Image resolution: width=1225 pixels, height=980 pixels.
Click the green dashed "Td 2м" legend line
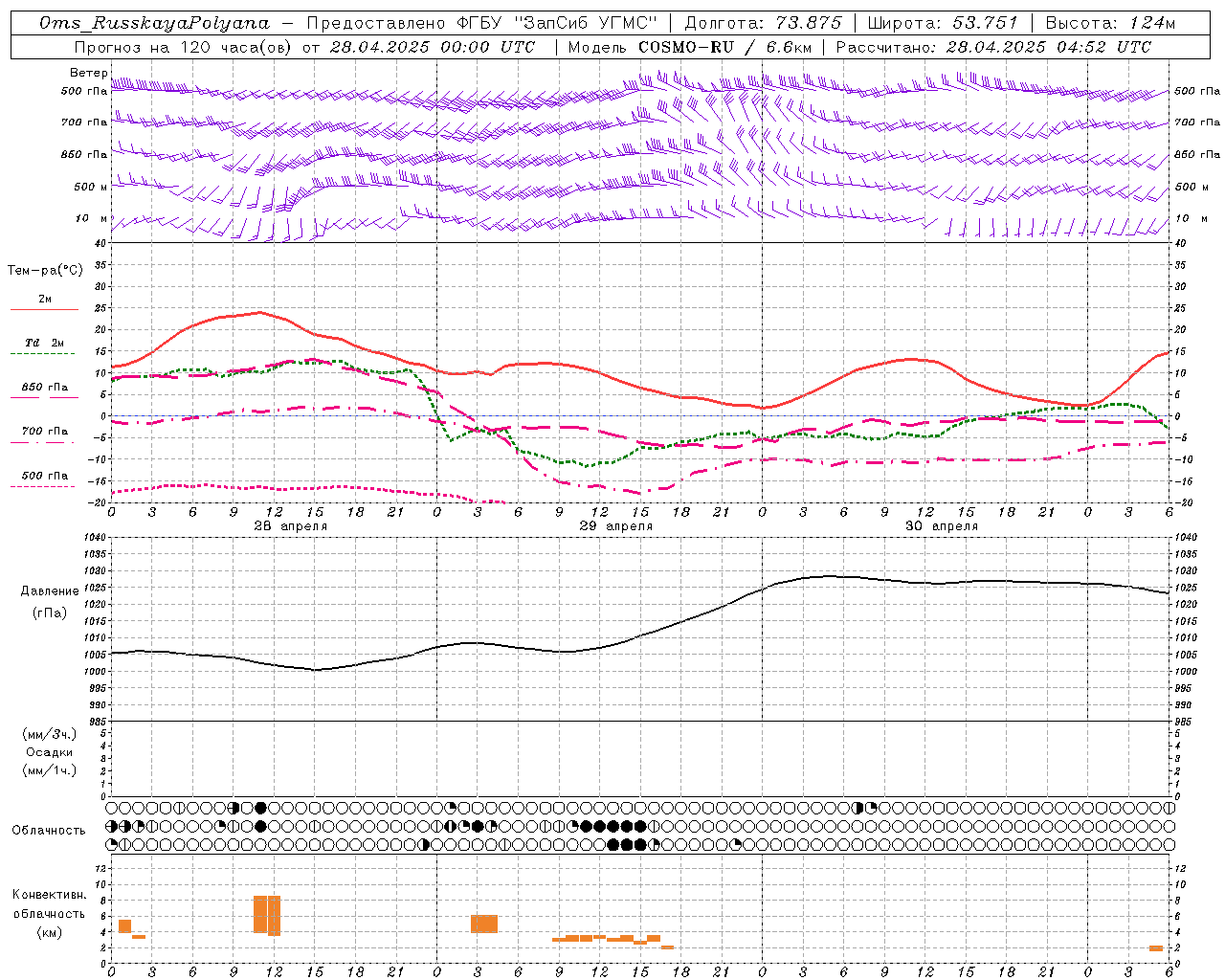pos(42,354)
